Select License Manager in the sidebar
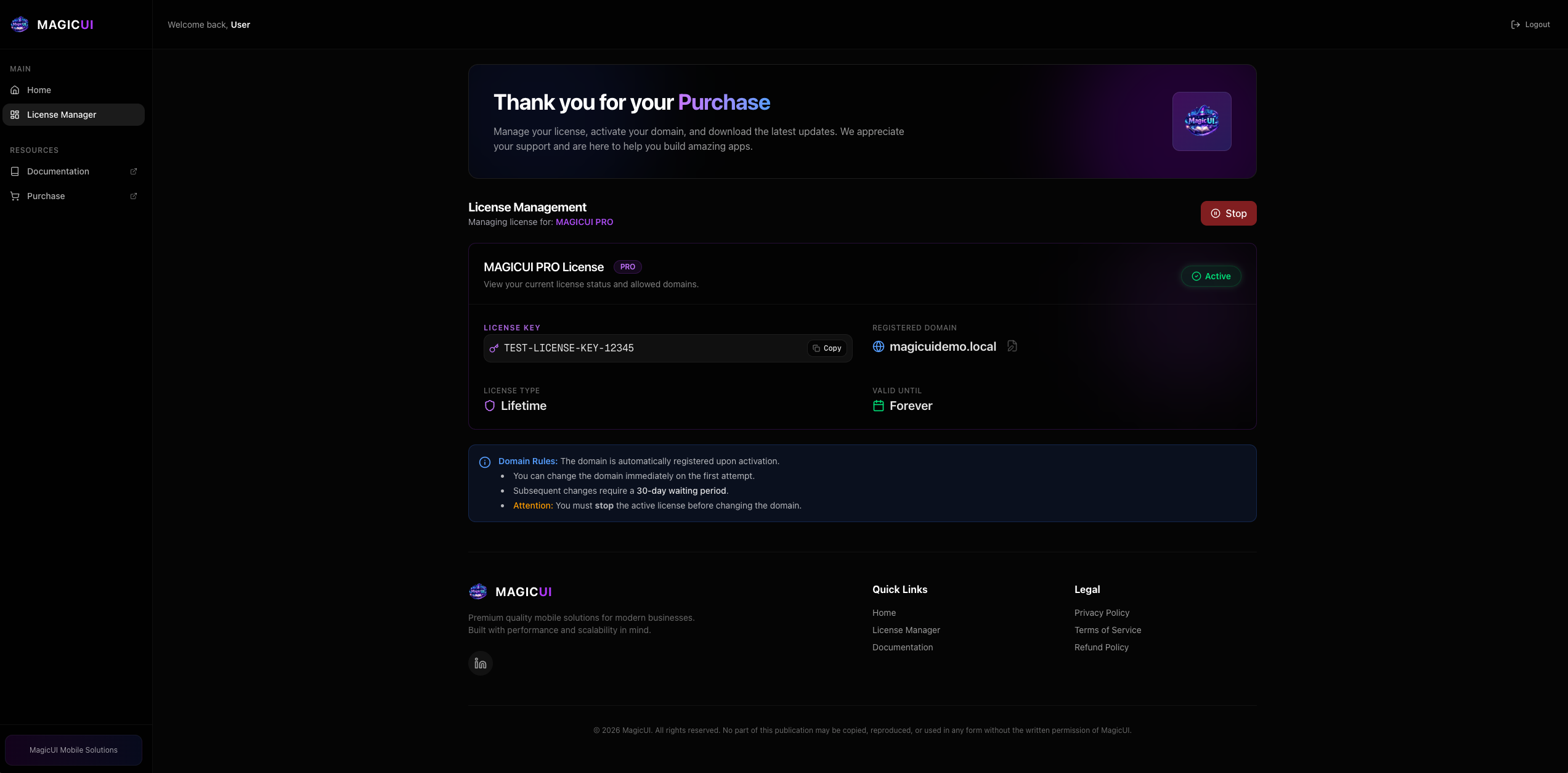Viewport: 1568px width, 773px height. (x=62, y=115)
